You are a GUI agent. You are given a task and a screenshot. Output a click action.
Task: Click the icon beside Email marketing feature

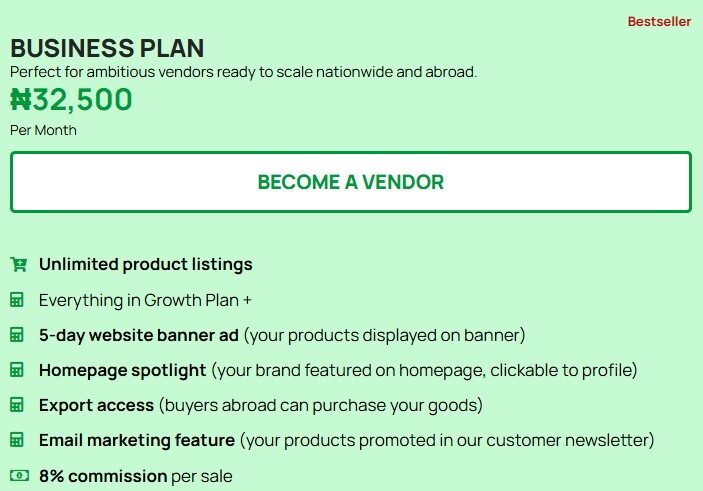17,440
